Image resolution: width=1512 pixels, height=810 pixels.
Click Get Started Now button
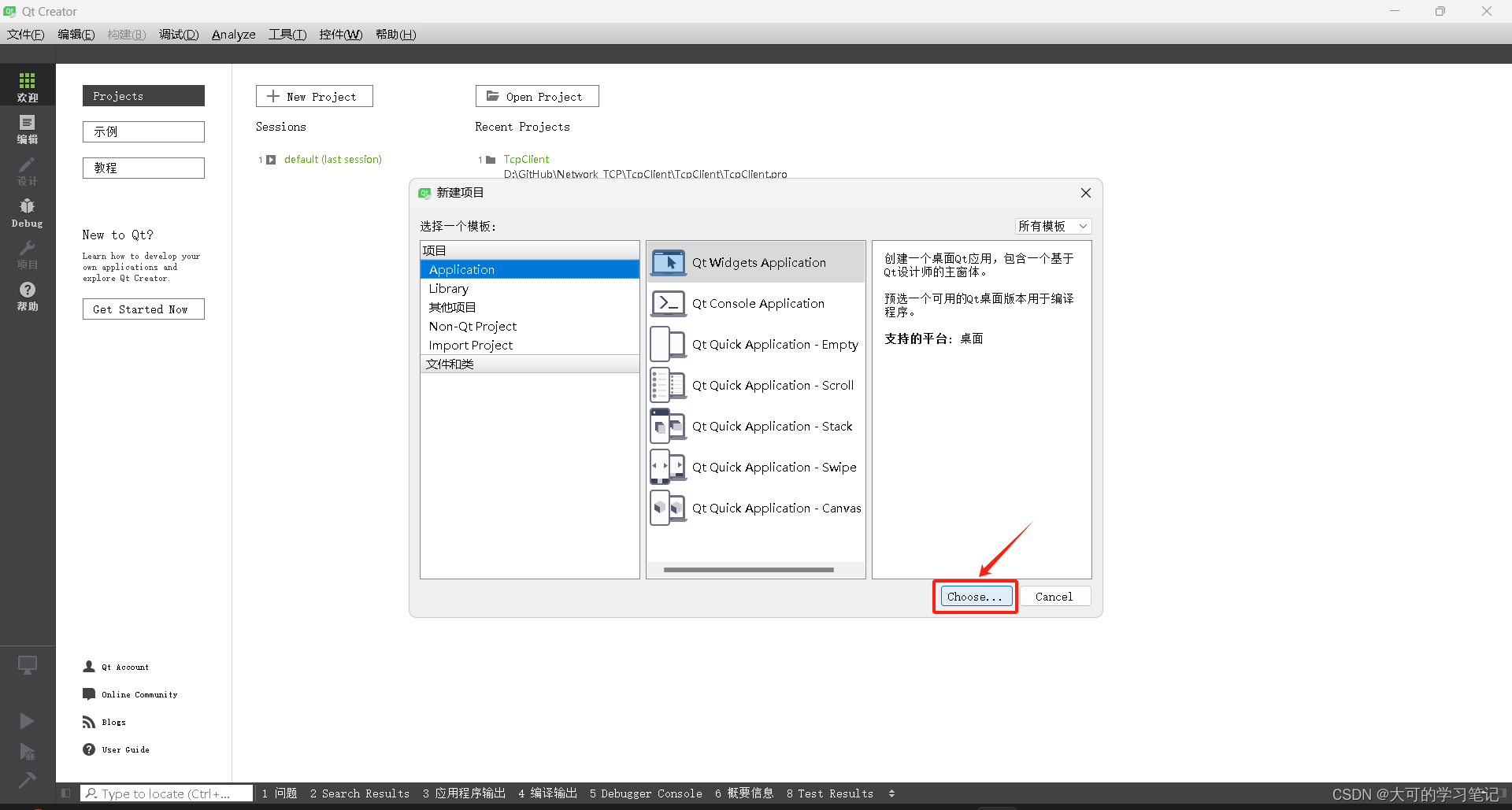tap(143, 309)
